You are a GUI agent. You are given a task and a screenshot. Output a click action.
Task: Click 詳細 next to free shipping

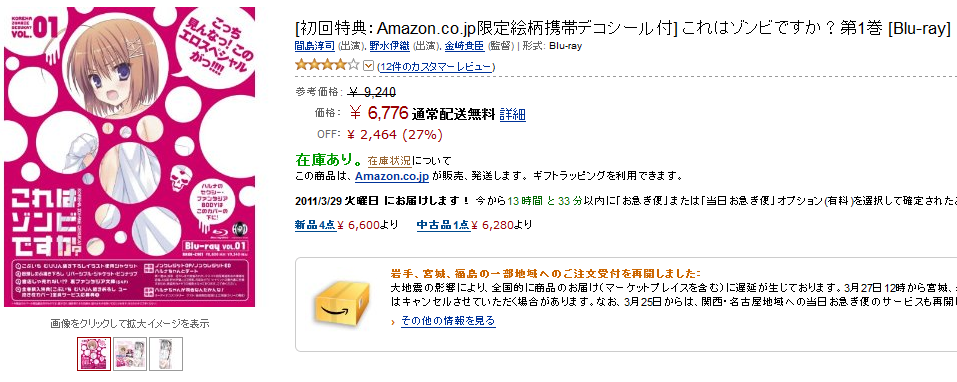pos(513,114)
